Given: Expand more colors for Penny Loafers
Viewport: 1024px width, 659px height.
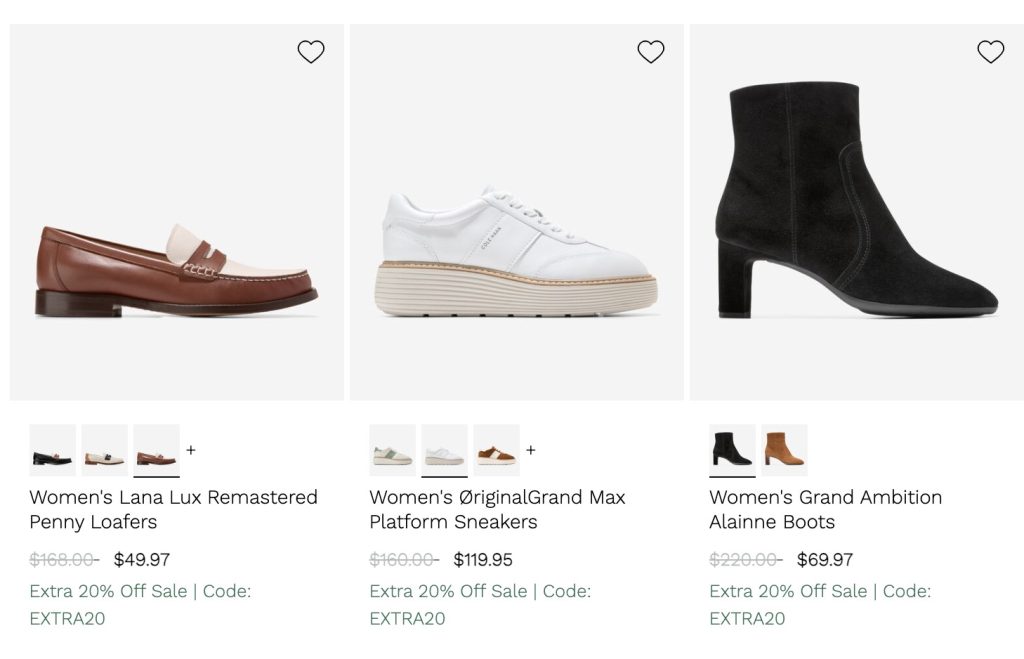Looking at the screenshot, I should [191, 450].
